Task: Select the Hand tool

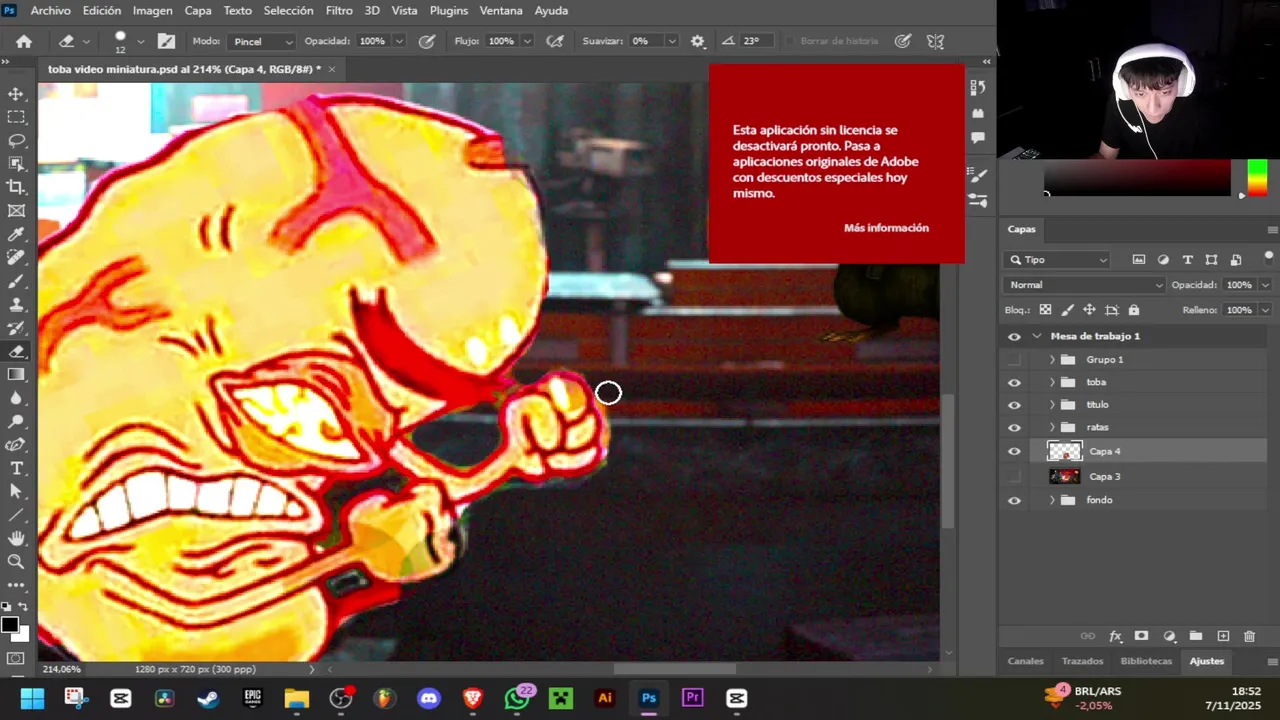Action: pyautogui.click(x=16, y=538)
